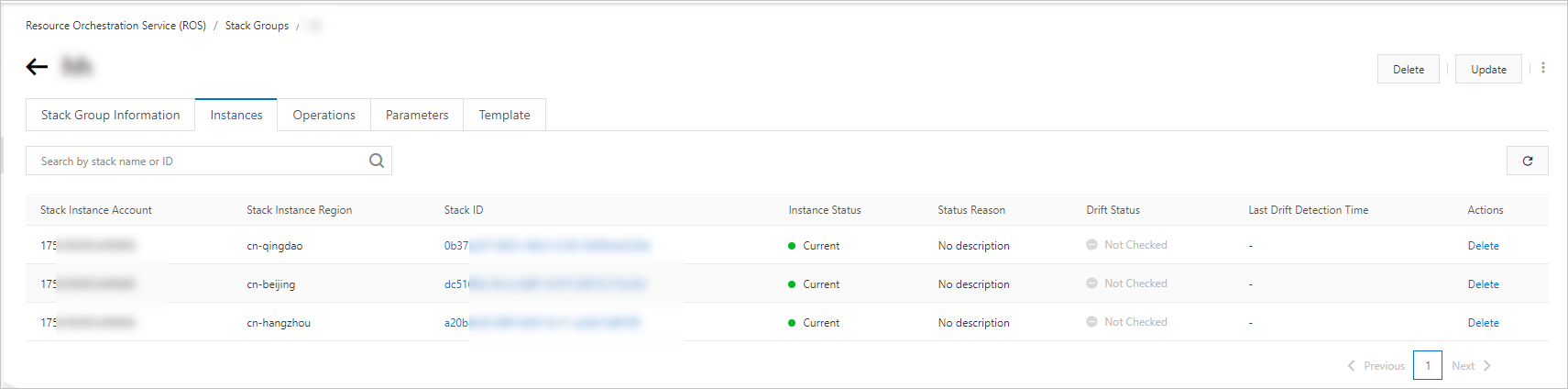Click the Status Reason column header

pyautogui.click(x=971, y=210)
